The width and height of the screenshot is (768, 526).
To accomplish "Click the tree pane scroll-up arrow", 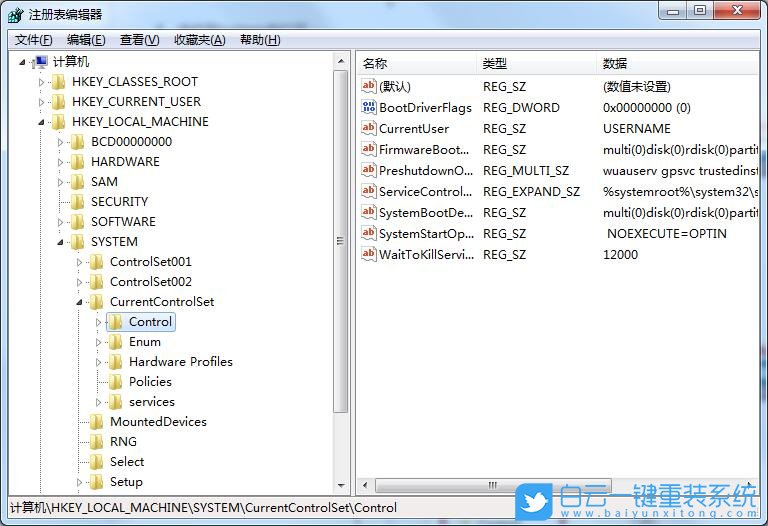I will point(341,61).
